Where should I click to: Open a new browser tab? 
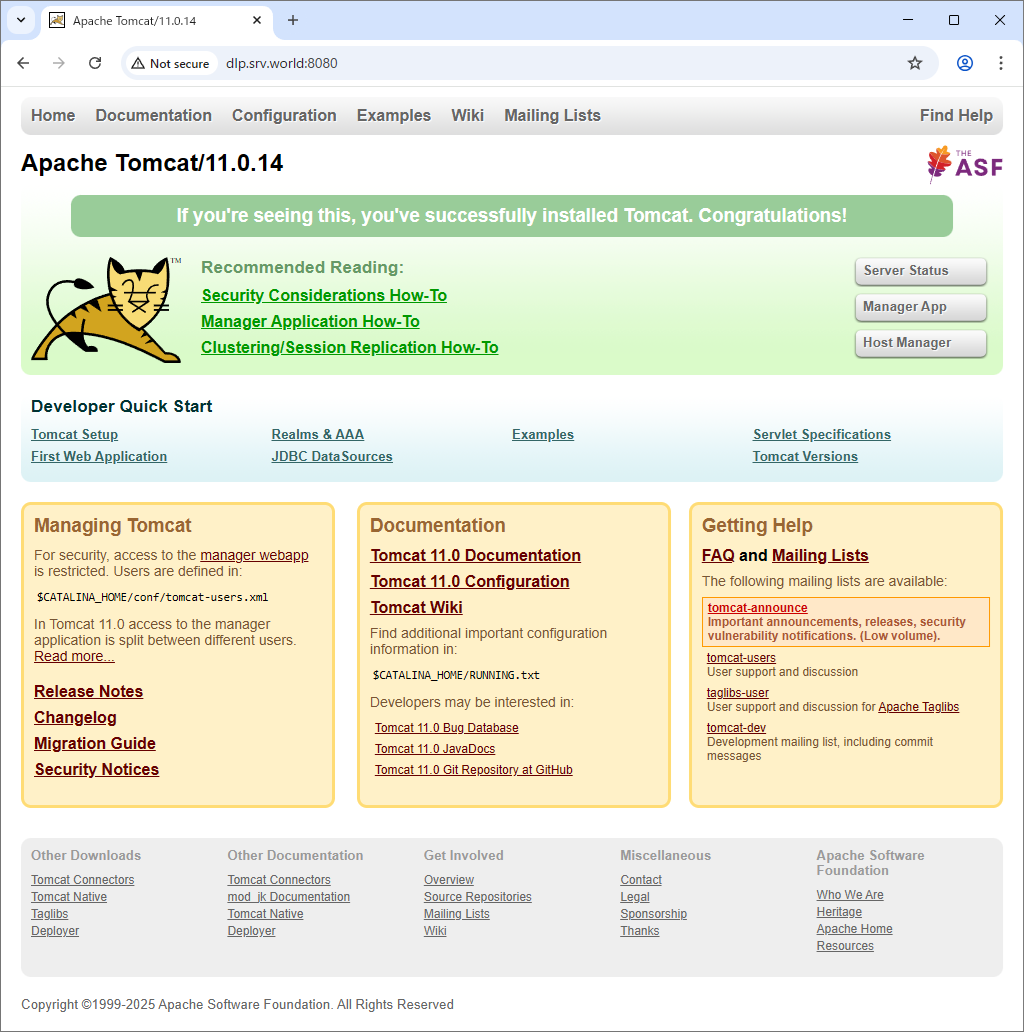(293, 20)
